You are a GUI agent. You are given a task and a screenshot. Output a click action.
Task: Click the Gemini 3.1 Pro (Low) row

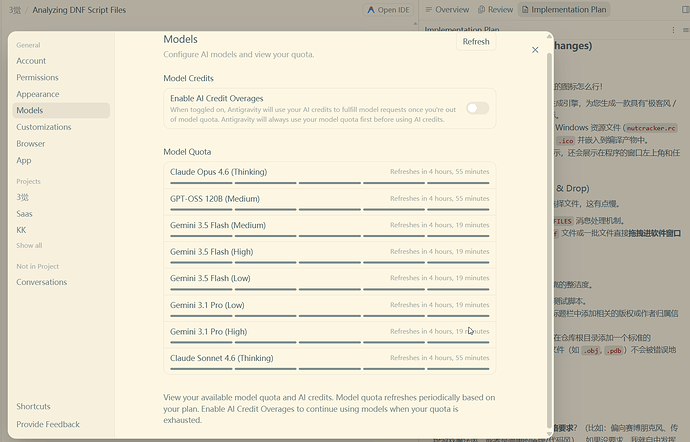(x=330, y=308)
